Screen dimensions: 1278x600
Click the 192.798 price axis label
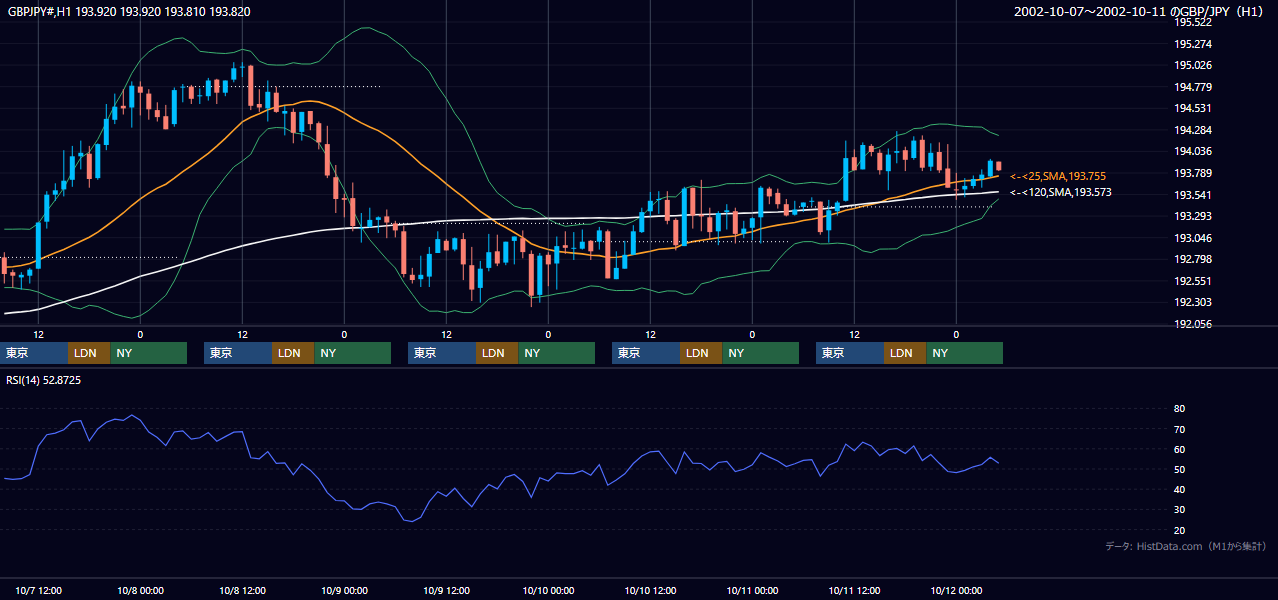(1193, 260)
